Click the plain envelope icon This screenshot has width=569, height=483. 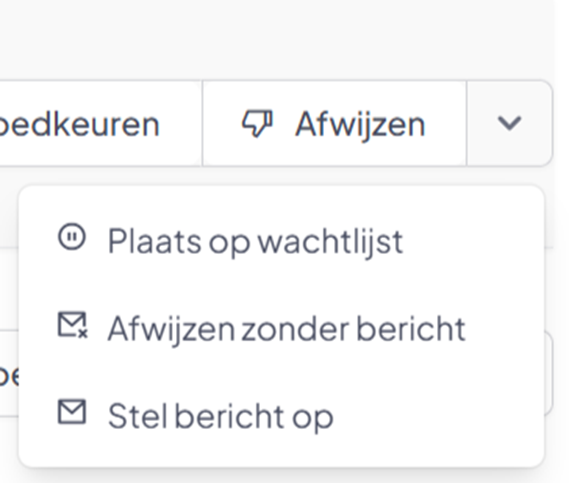coord(72,412)
